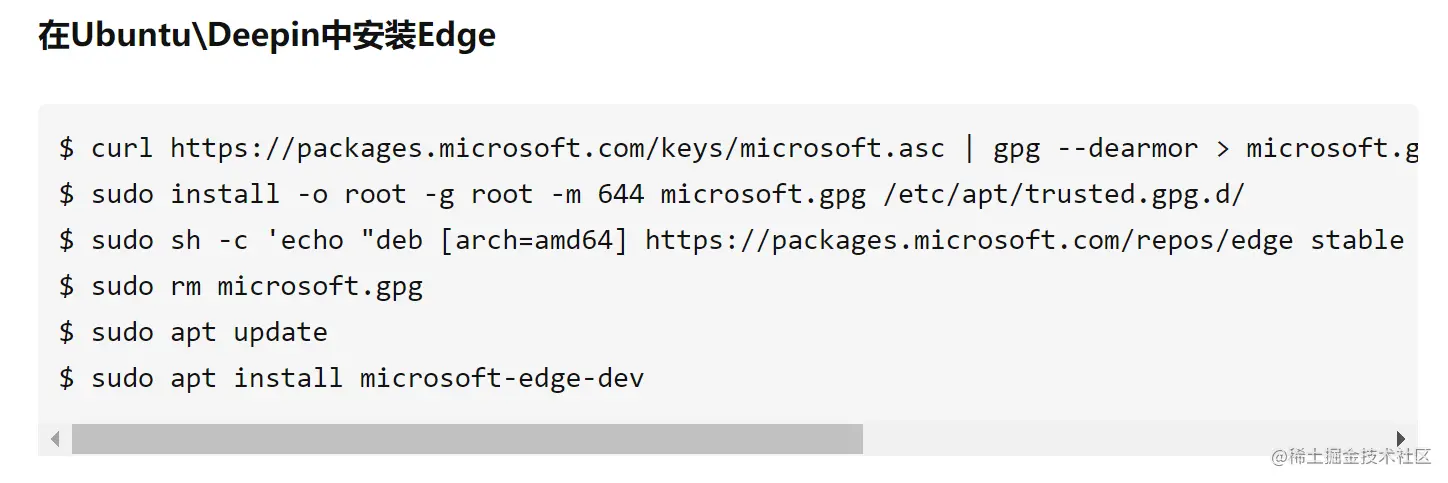Click the microsoft-edge-dev package name
The image size is (1448, 483).
click(x=501, y=379)
